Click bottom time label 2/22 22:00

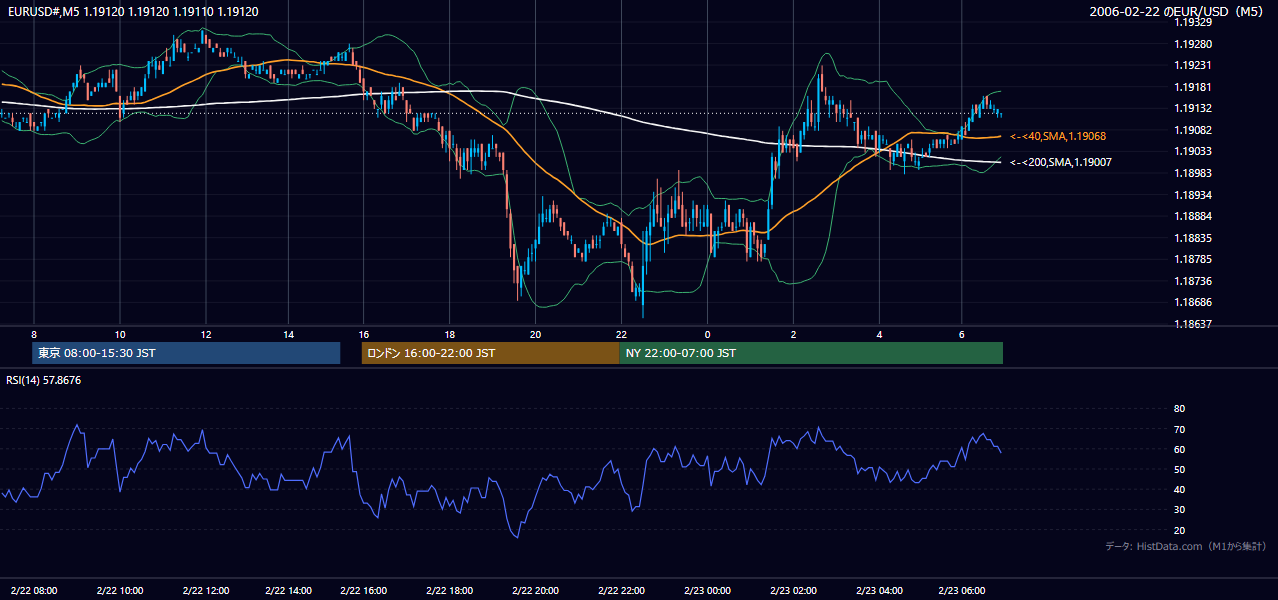621,590
